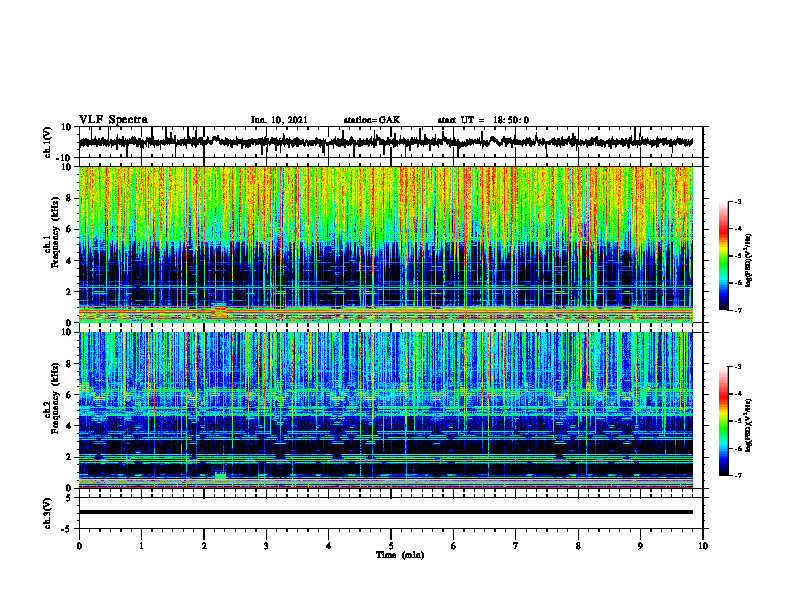Click the lower PSD color scale bar
Viewport: 792px width, 612px height.
coord(723,421)
